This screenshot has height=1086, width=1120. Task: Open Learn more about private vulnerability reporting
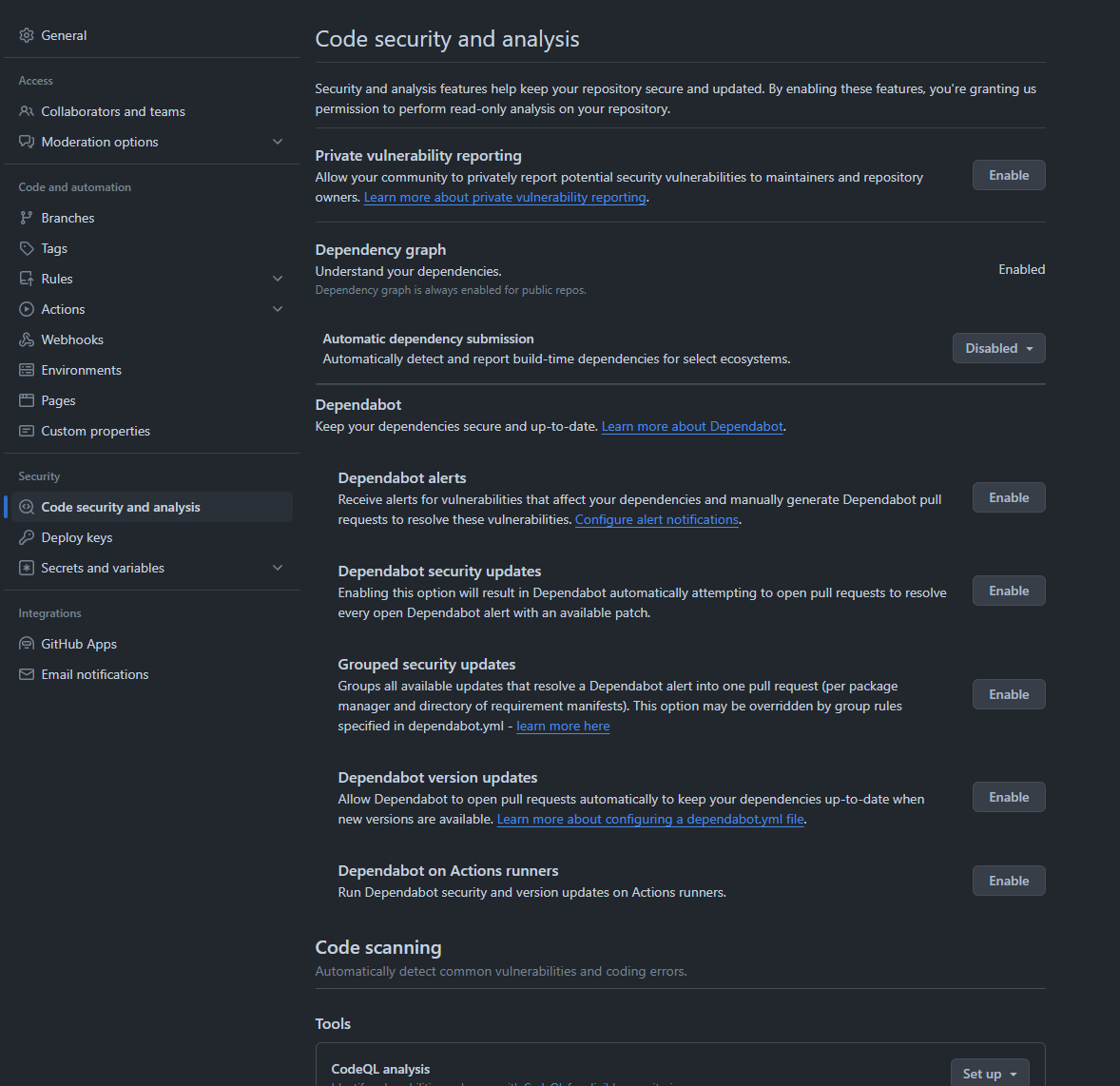[x=505, y=197]
